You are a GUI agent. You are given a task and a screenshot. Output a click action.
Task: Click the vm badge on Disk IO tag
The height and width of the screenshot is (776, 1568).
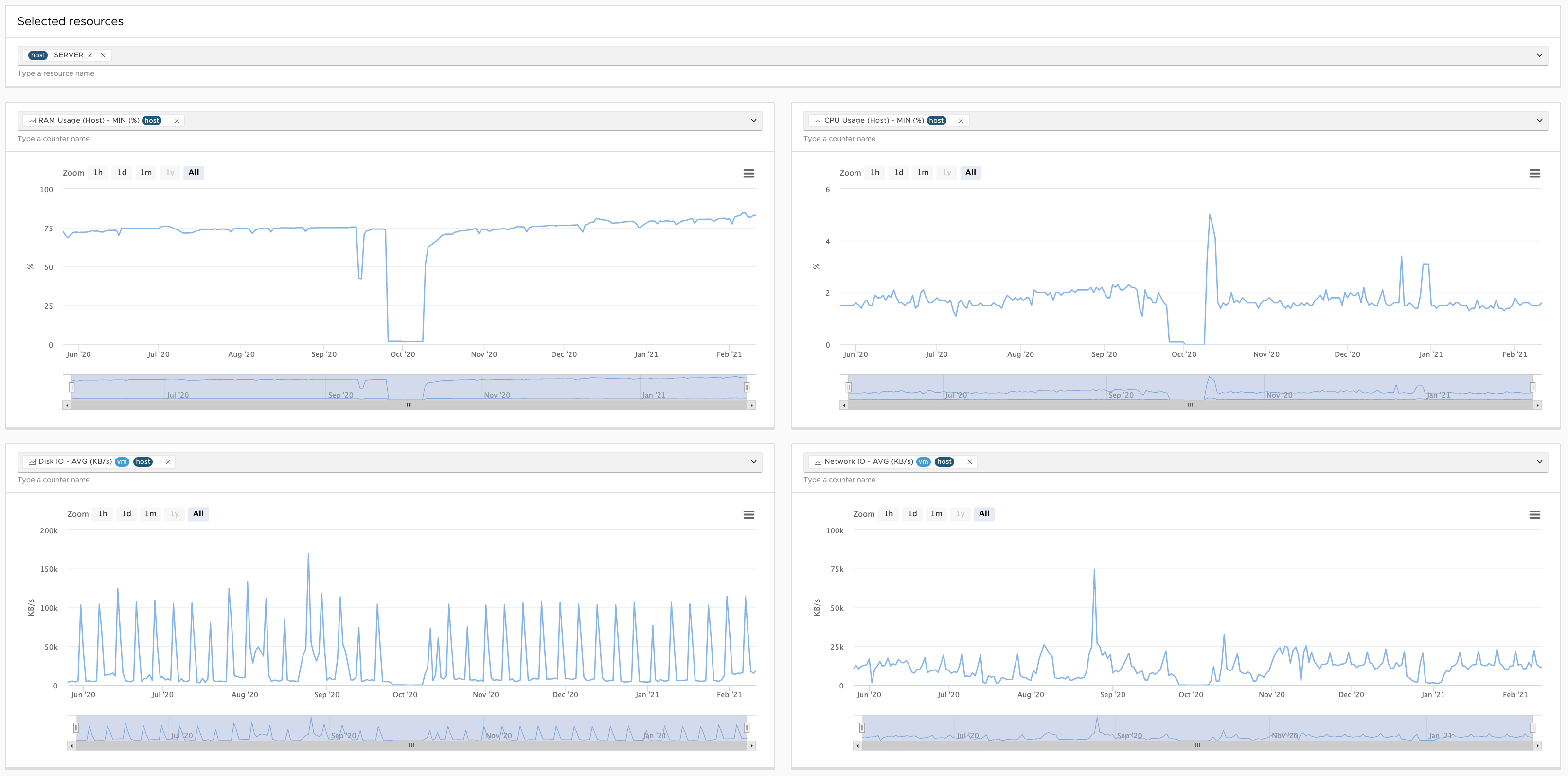point(122,462)
